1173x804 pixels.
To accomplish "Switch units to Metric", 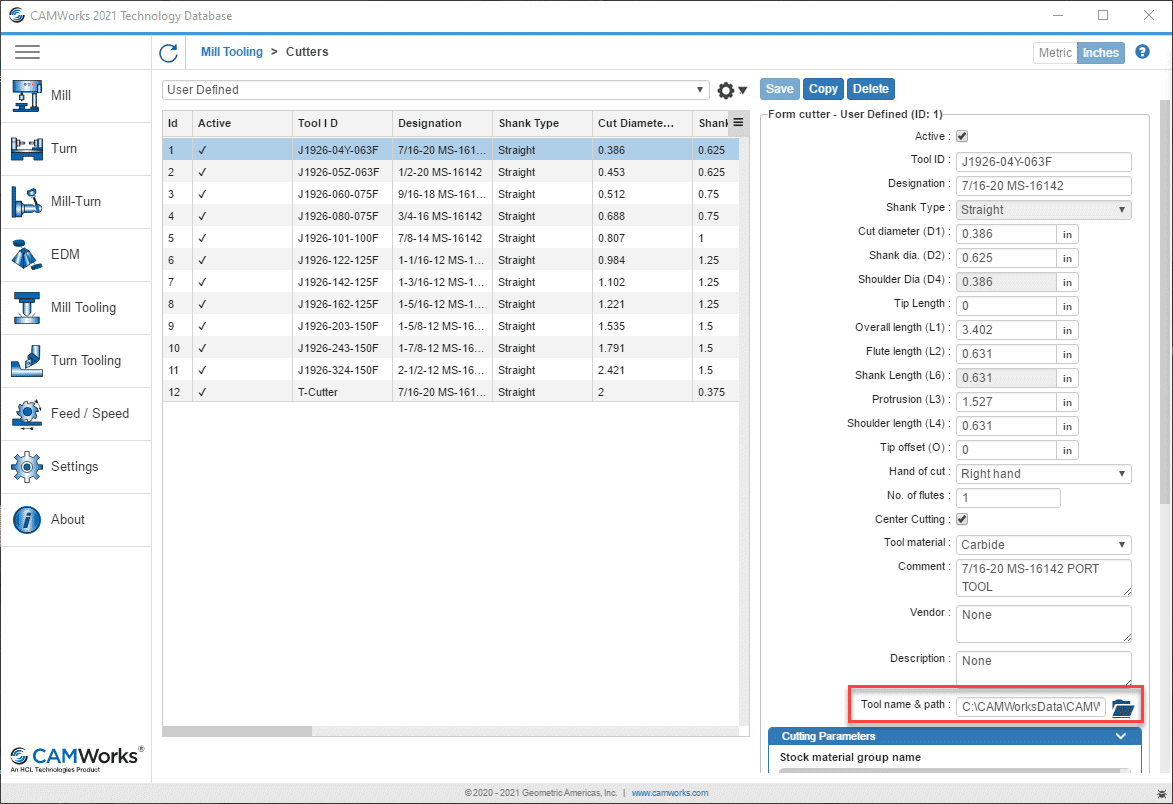I will [1054, 53].
